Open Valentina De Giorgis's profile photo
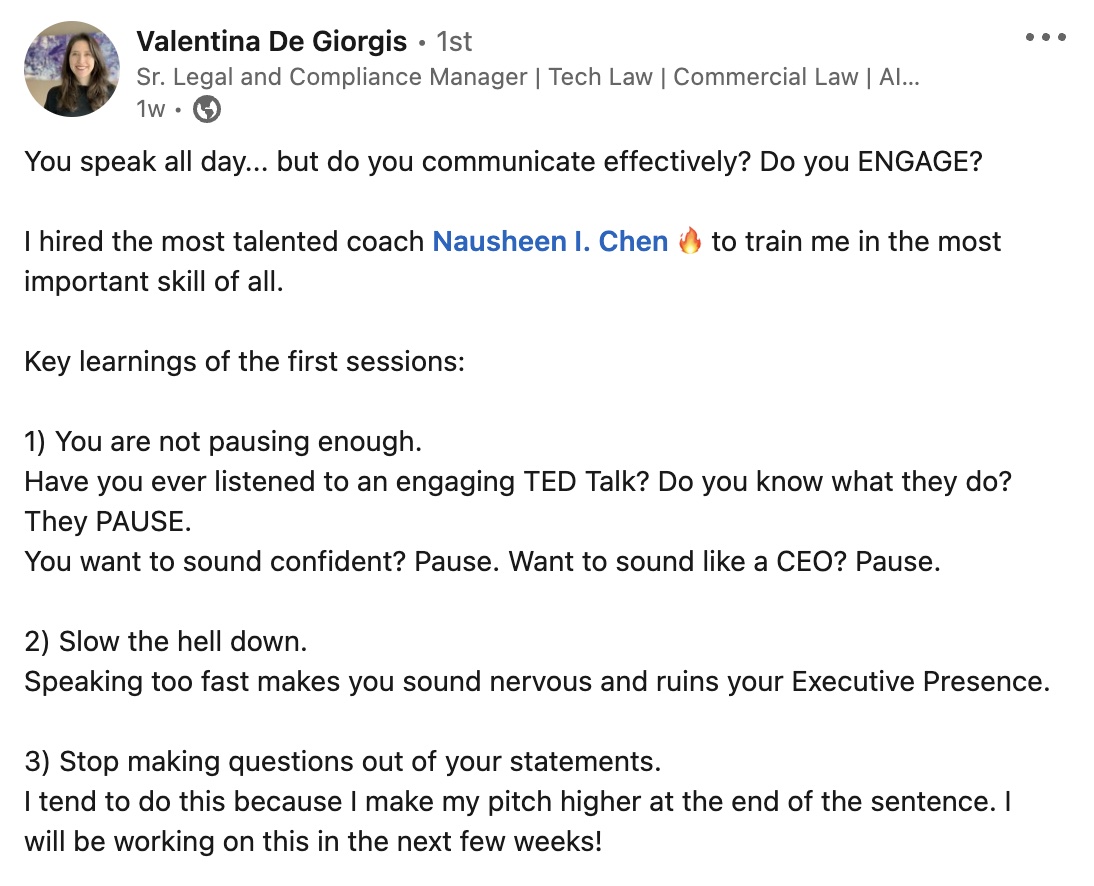Image resolution: width=1094 pixels, height=886 pixels. tap(72, 68)
